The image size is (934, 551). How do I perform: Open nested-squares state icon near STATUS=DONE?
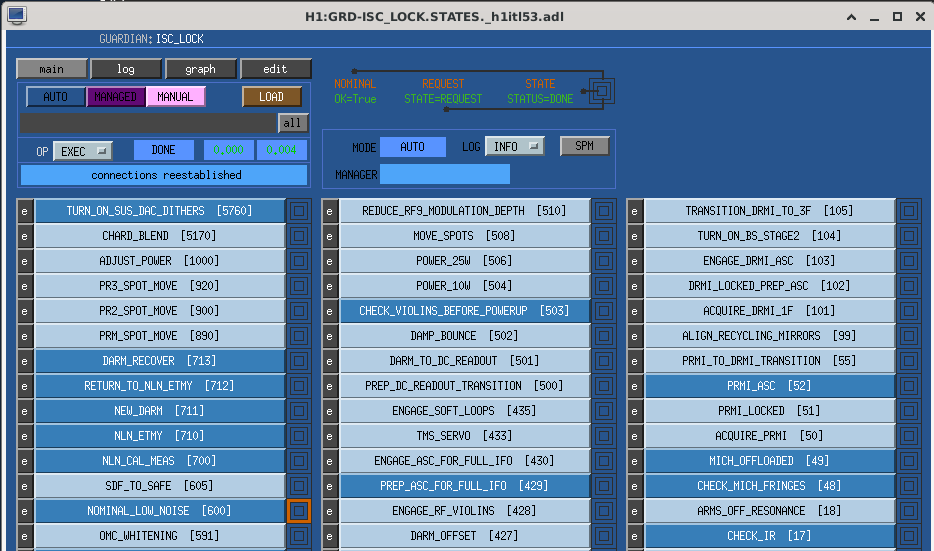pyautogui.click(x=602, y=91)
